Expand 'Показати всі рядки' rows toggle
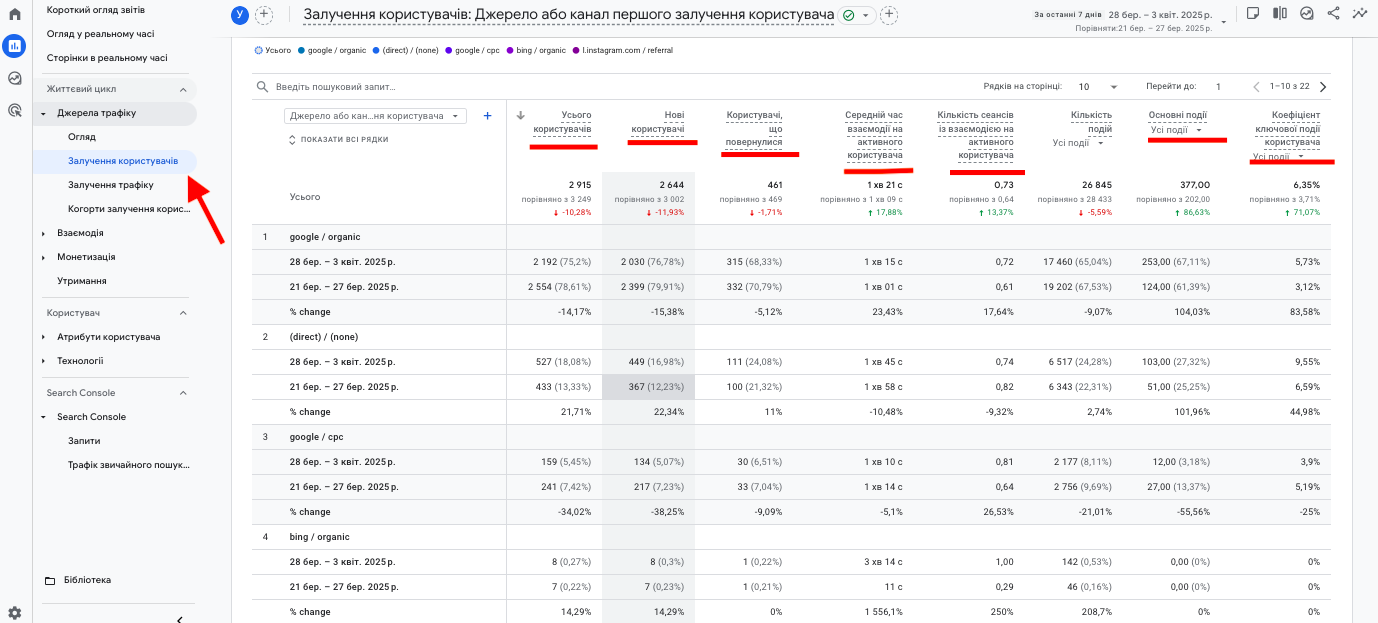This screenshot has width=1378, height=623. click(x=338, y=140)
